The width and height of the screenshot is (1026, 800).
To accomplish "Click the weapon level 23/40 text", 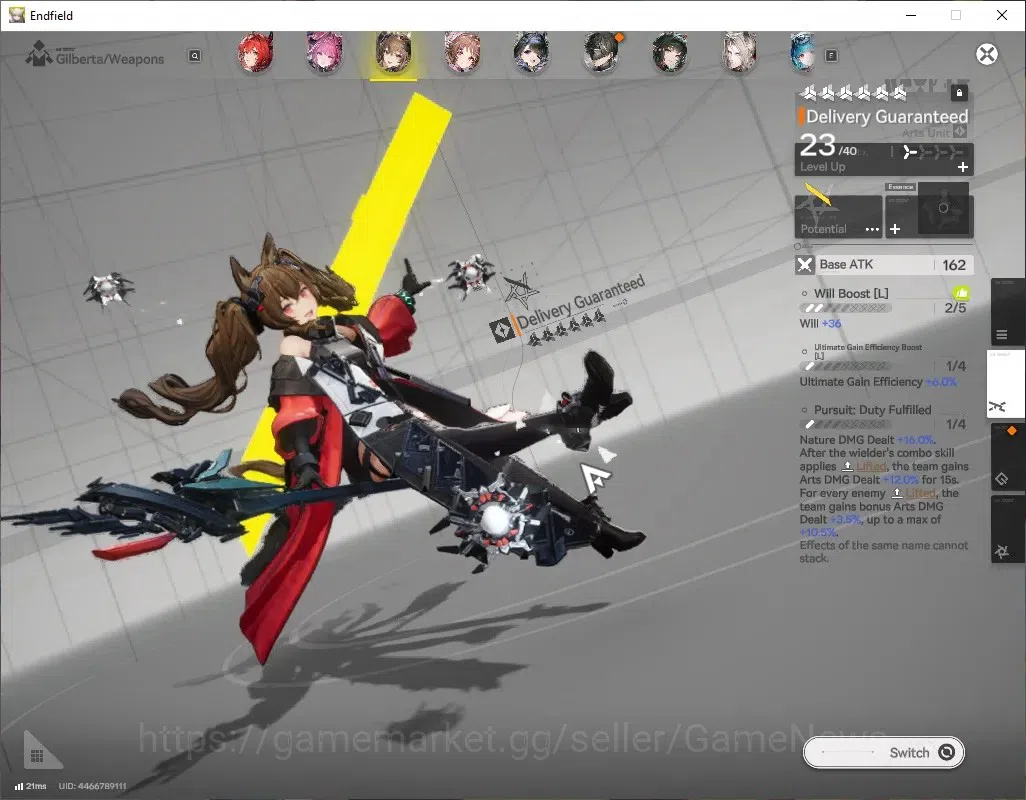I will click(828, 146).
